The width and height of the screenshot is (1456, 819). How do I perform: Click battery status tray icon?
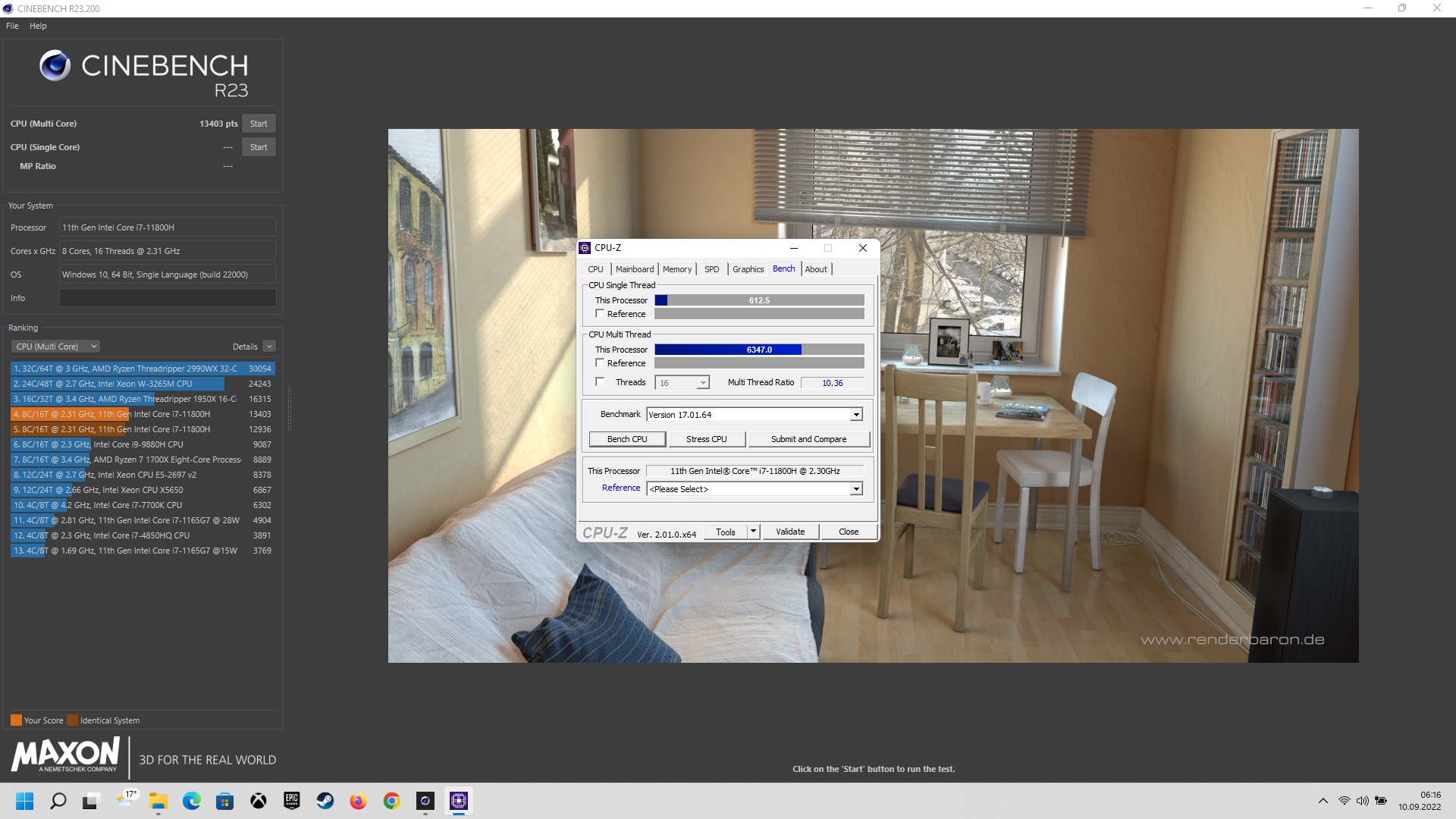click(1381, 801)
